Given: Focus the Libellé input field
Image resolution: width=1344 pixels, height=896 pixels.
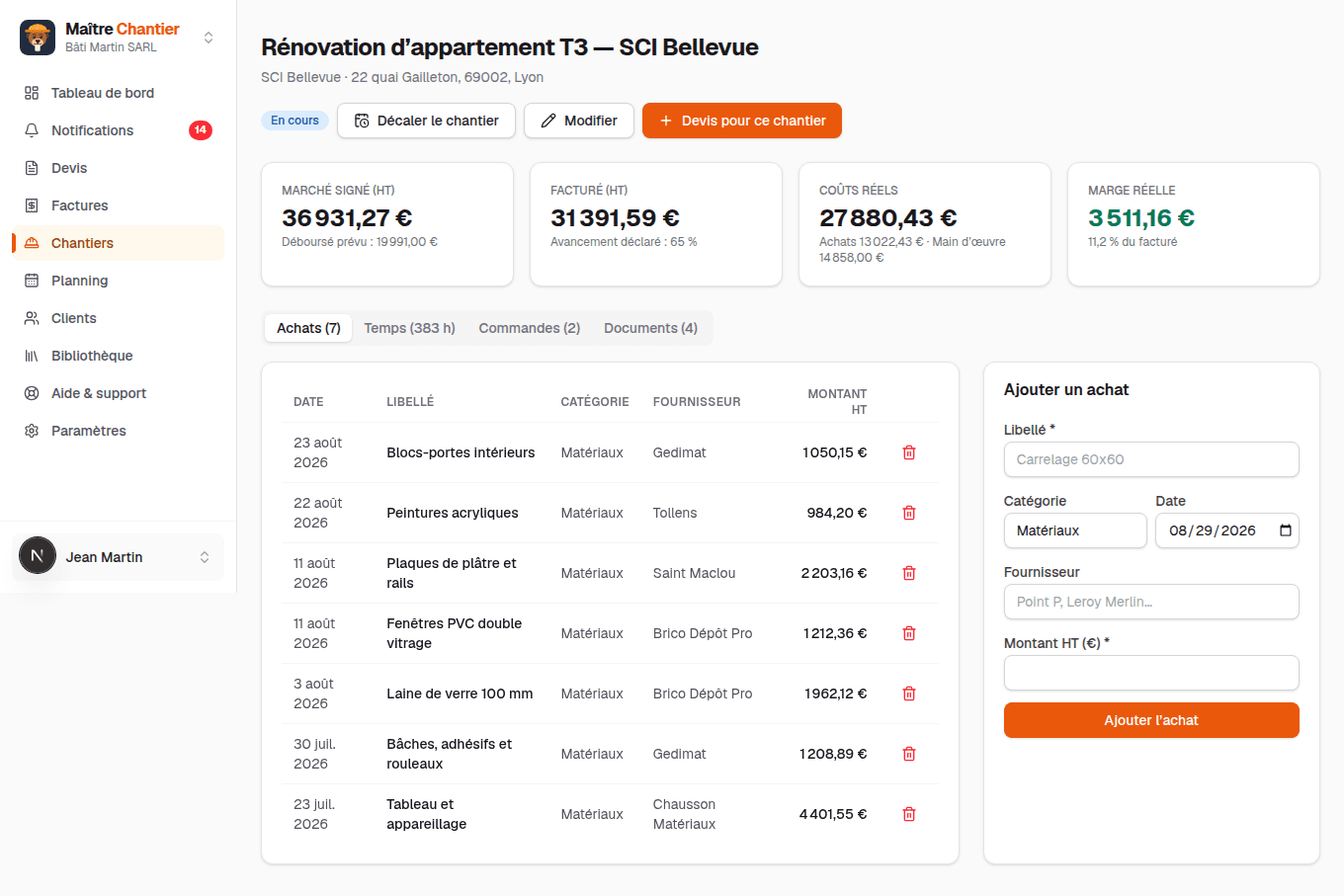Looking at the screenshot, I should pyautogui.click(x=1151, y=459).
